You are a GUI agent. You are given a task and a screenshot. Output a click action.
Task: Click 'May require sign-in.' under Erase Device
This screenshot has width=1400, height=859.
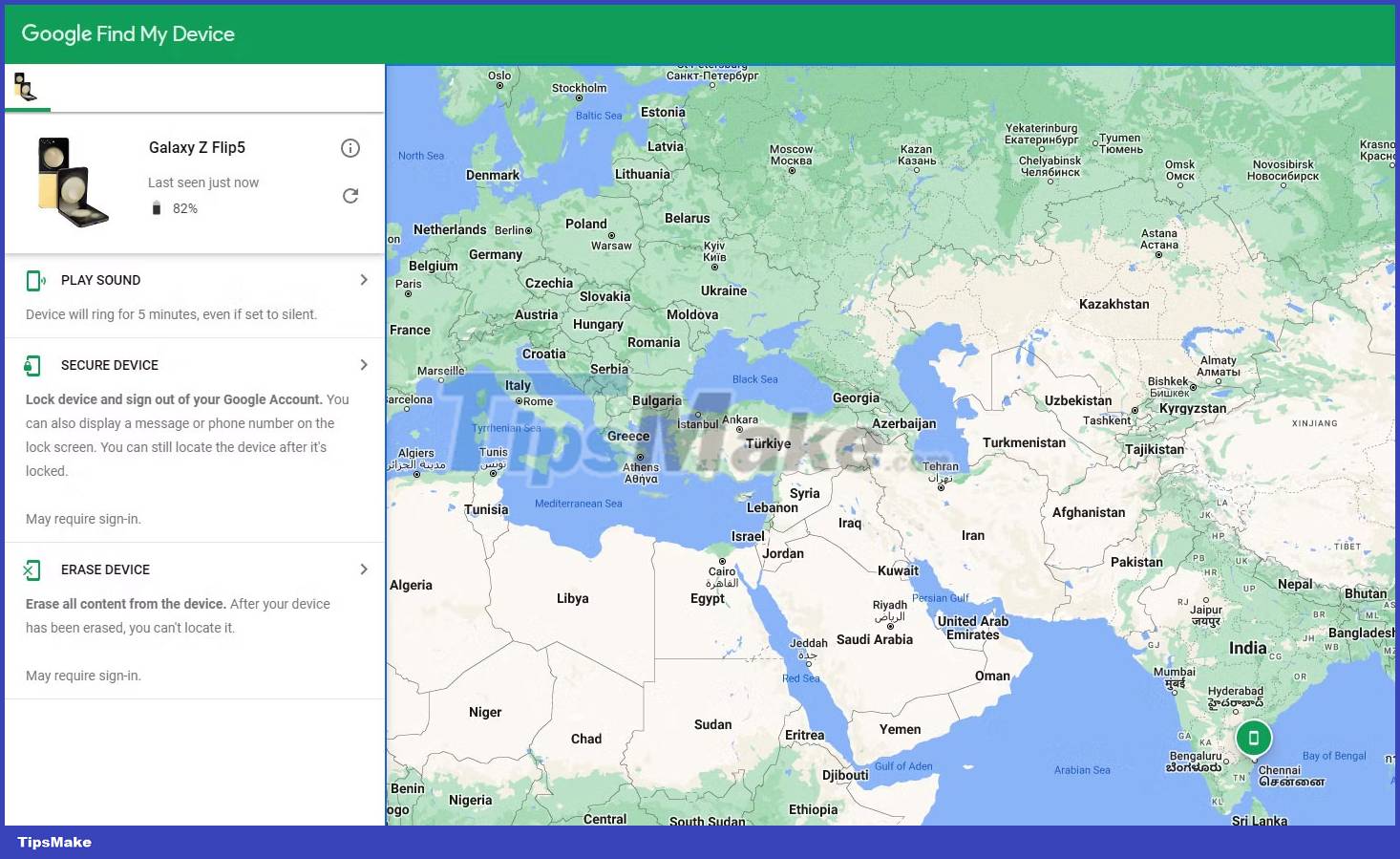coord(83,676)
